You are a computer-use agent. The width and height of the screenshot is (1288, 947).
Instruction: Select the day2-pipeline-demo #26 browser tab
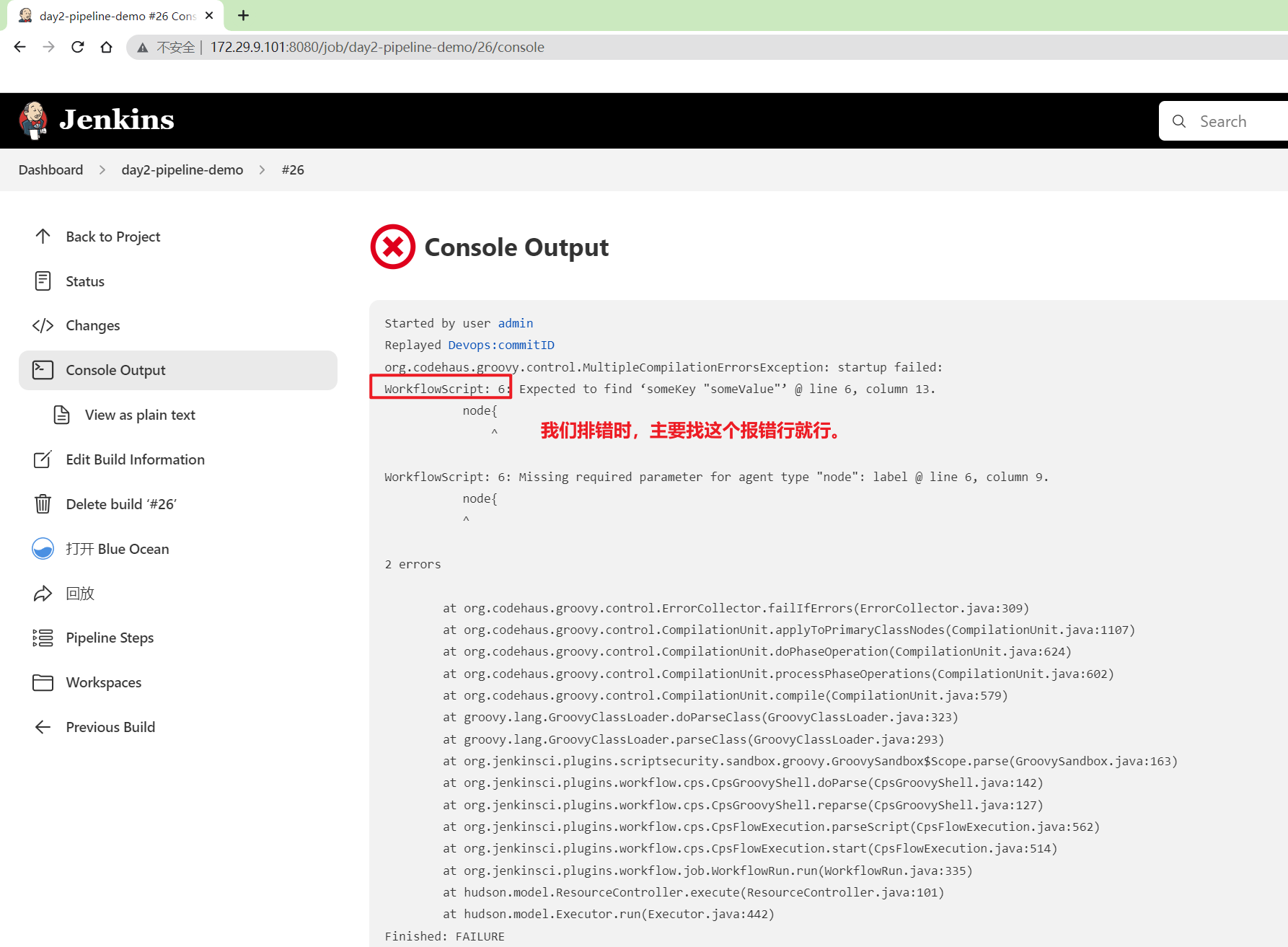click(115, 16)
